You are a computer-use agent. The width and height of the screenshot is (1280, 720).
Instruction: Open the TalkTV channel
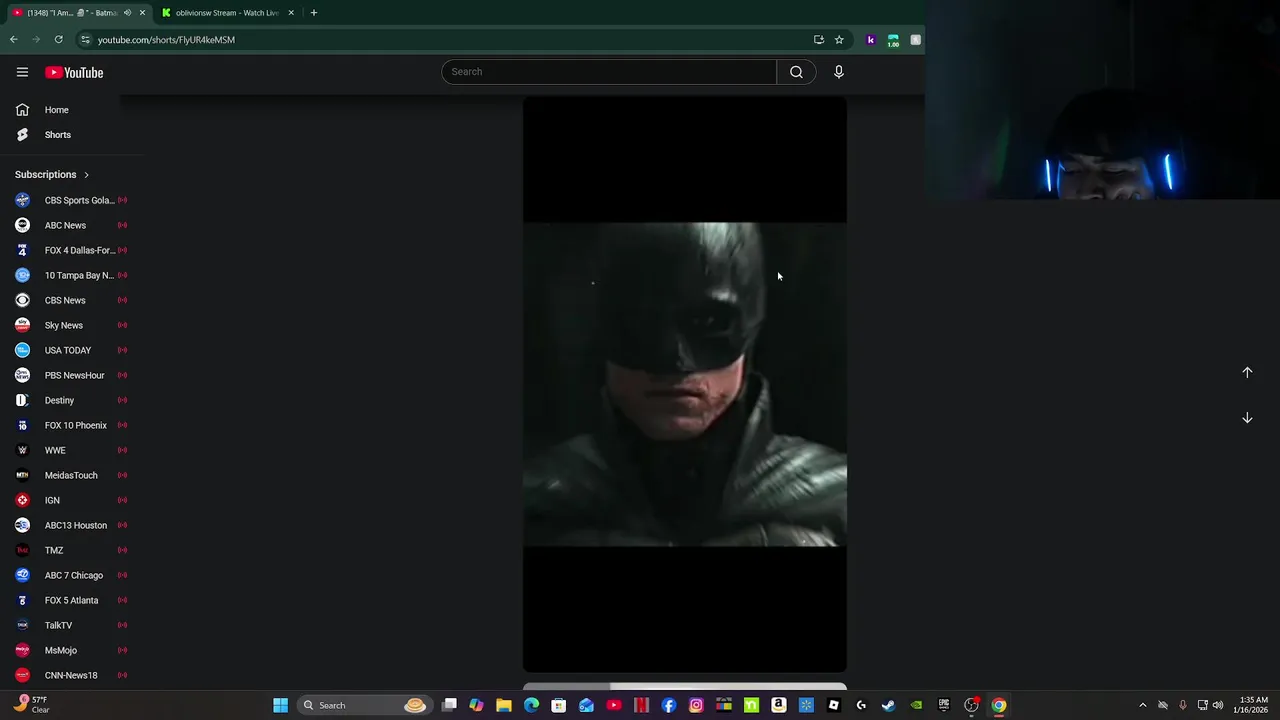point(70,625)
